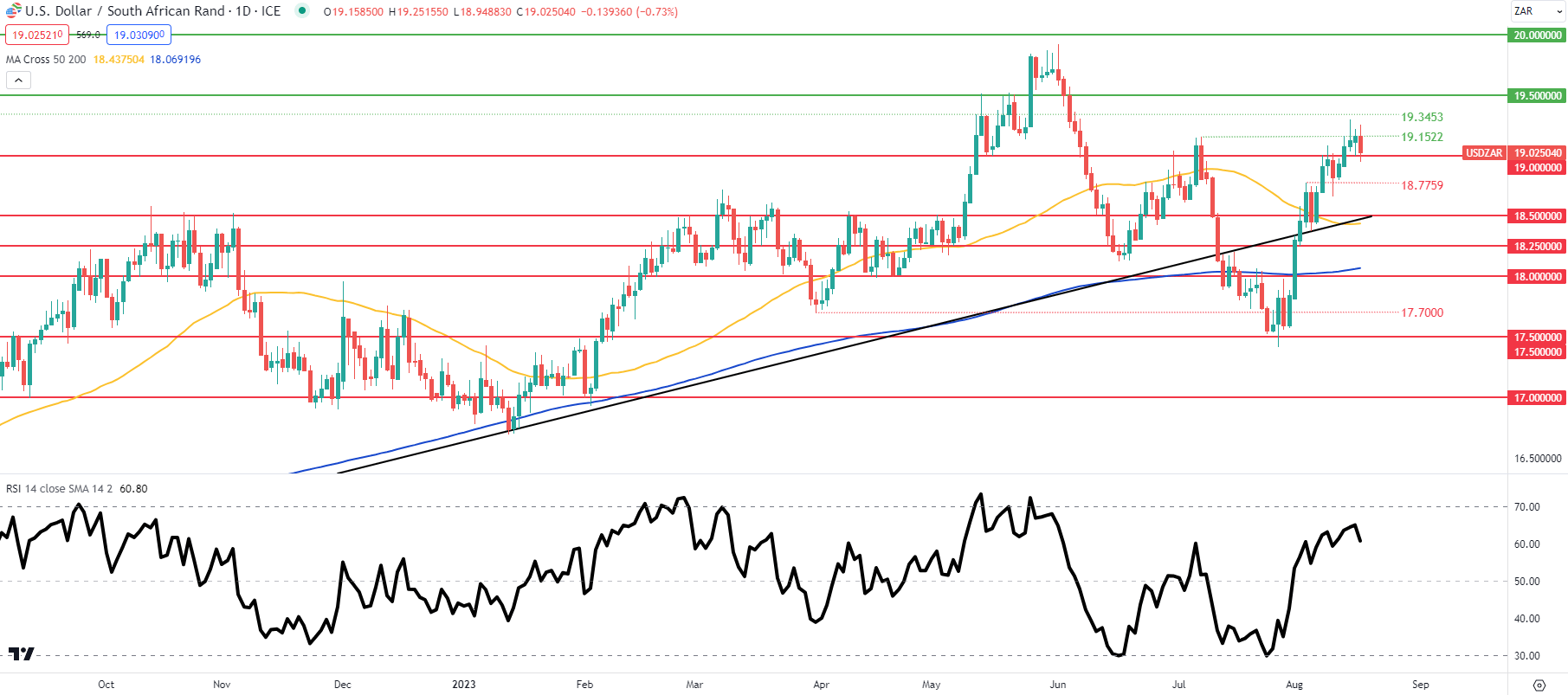Image resolution: width=1568 pixels, height=695 pixels.
Task: Click the Aug label on time axis
Action: (x=1294, y=685)
